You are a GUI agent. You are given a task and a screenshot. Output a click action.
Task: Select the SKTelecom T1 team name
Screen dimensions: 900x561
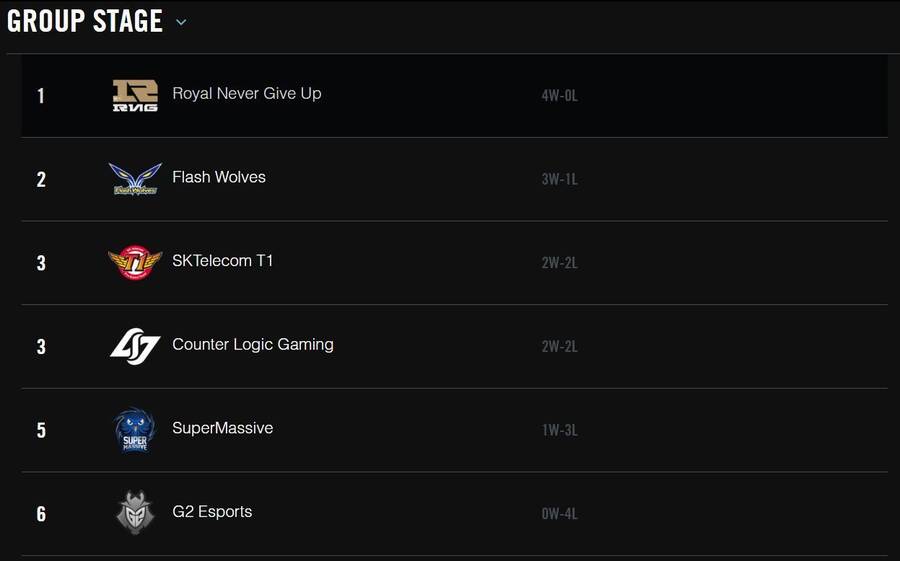(x=223, y=261)
